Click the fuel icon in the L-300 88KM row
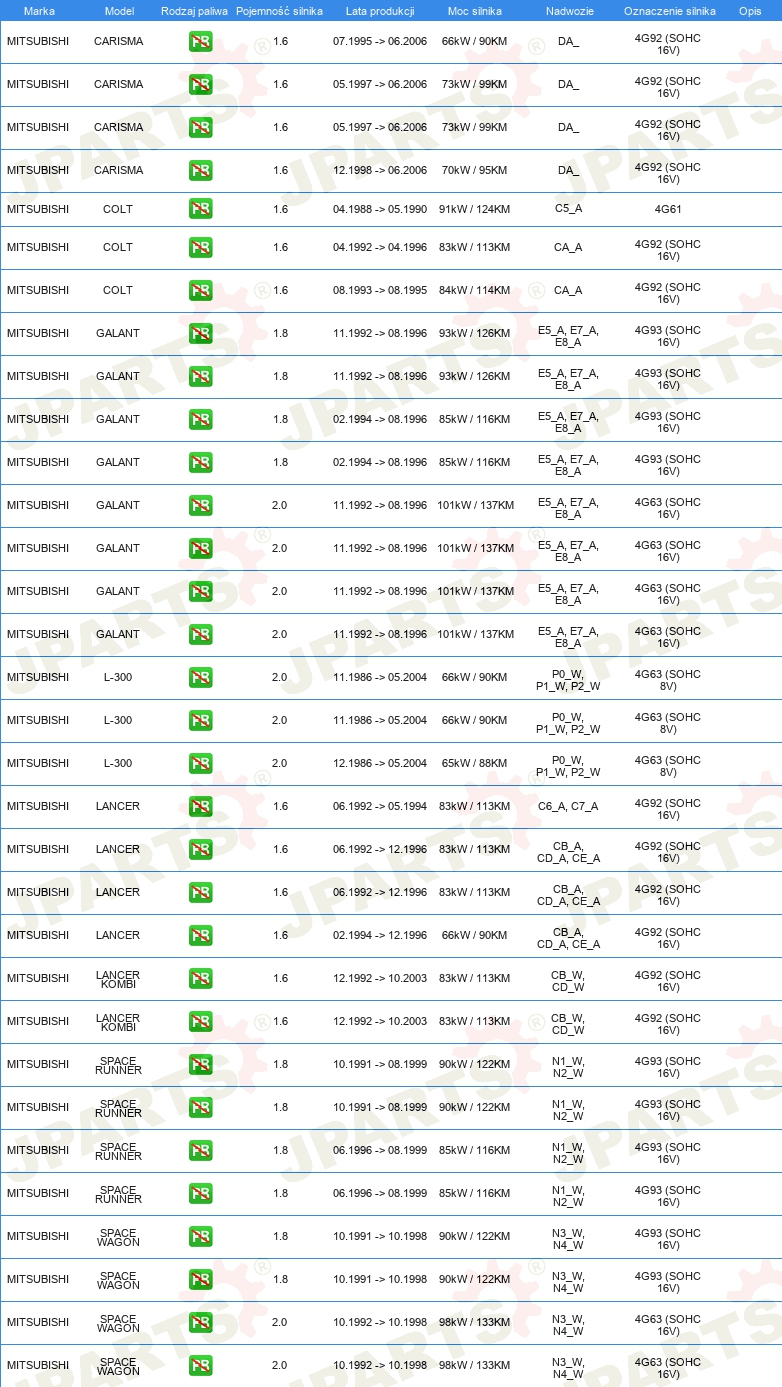Viewport: 782px width, 1387px height. click(200, 763)
